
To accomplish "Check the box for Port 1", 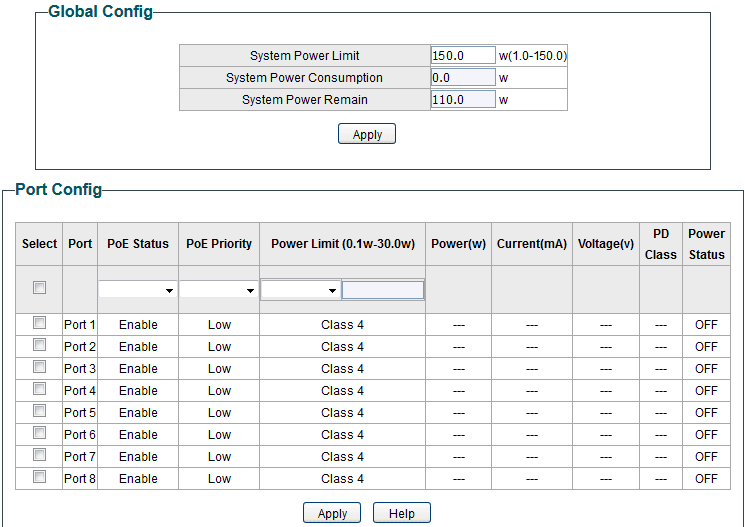I will point(39,323).
